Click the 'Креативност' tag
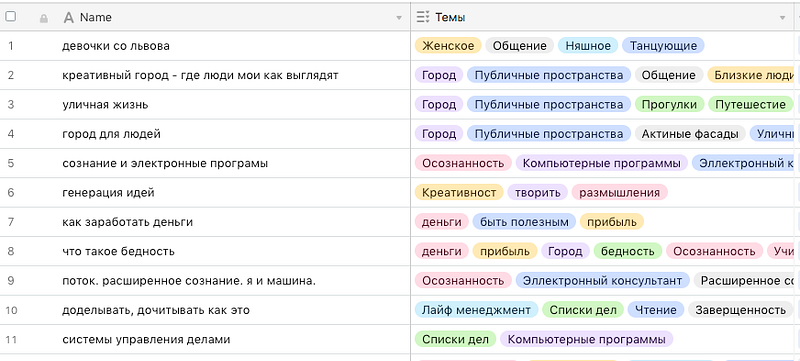800x361 pixels. (x=459, y=193)
